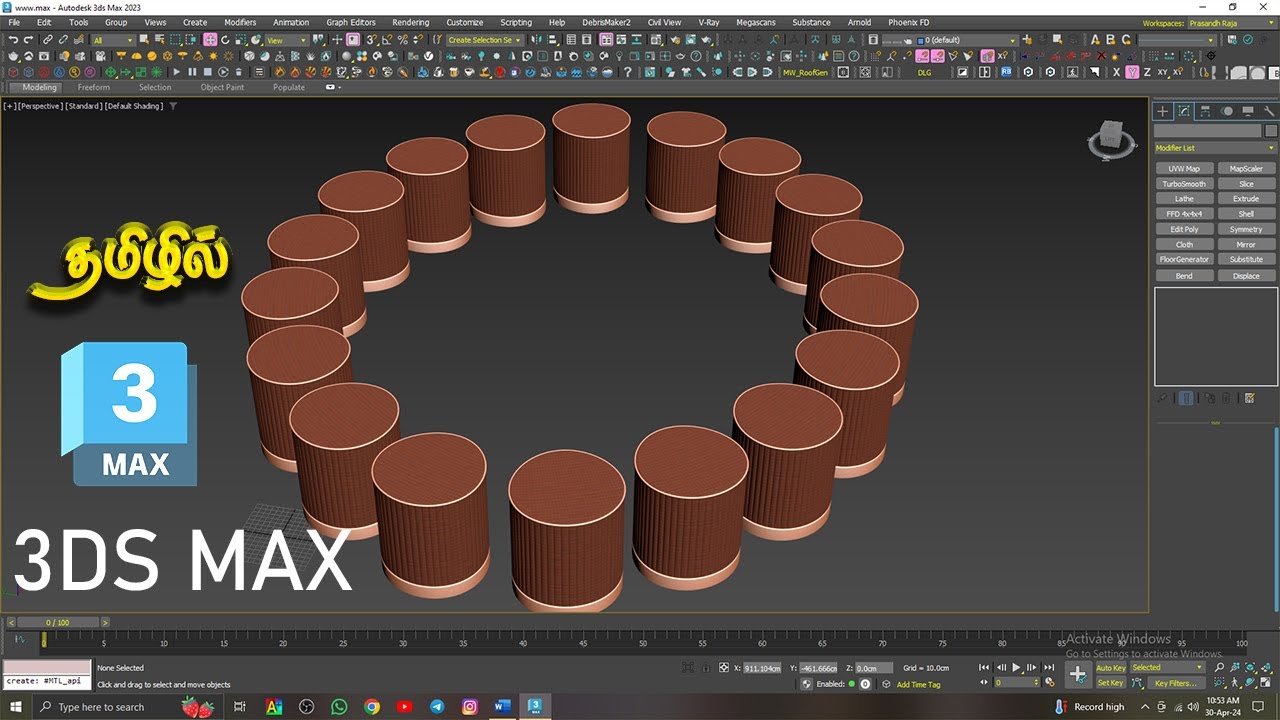Toggle the 3D Snaps icon
This screenshot has height=720, width=1280.
pos(371,40)
